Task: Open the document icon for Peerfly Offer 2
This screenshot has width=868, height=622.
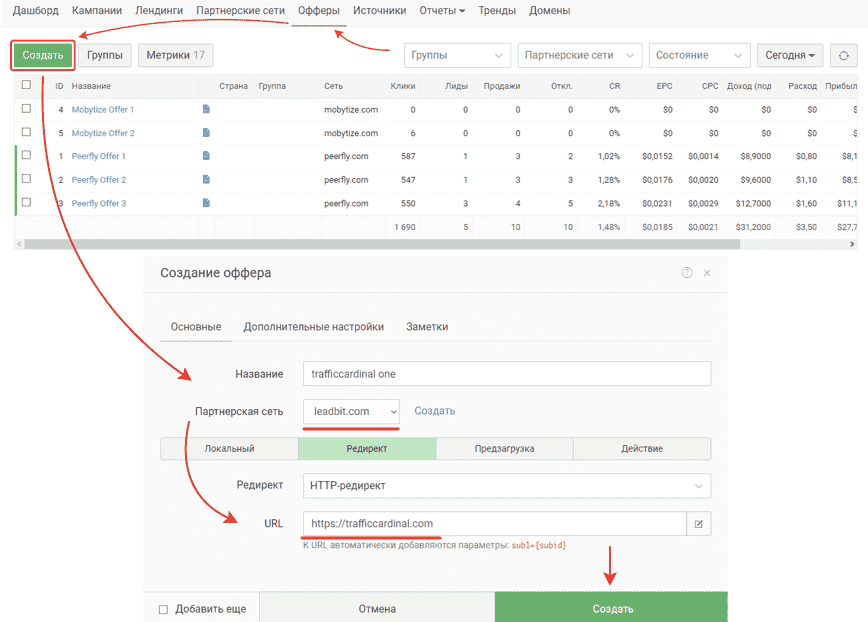Action: tap(206, 179)
